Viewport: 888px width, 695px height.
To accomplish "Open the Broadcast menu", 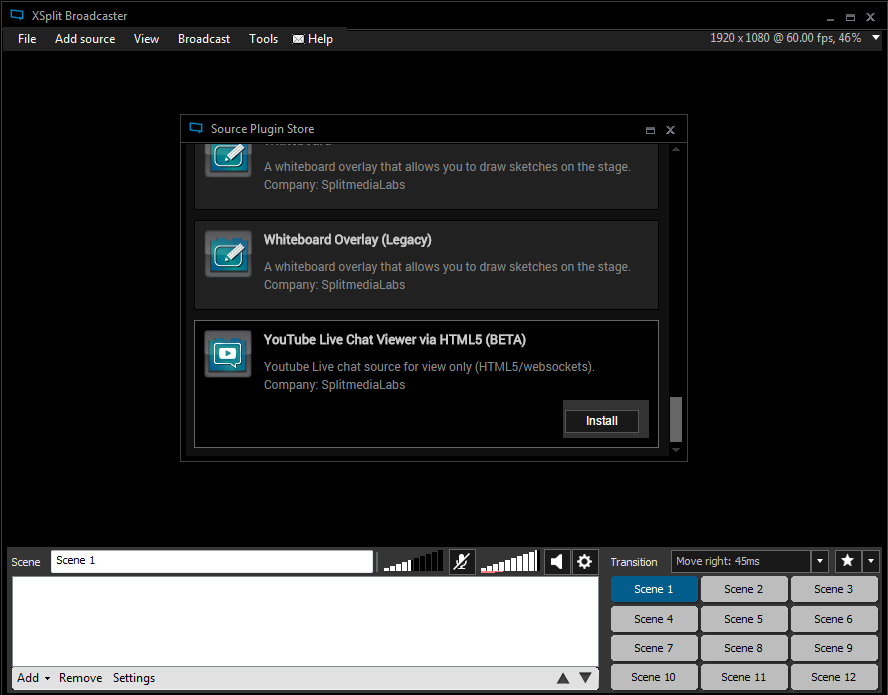I will (204, 39).
